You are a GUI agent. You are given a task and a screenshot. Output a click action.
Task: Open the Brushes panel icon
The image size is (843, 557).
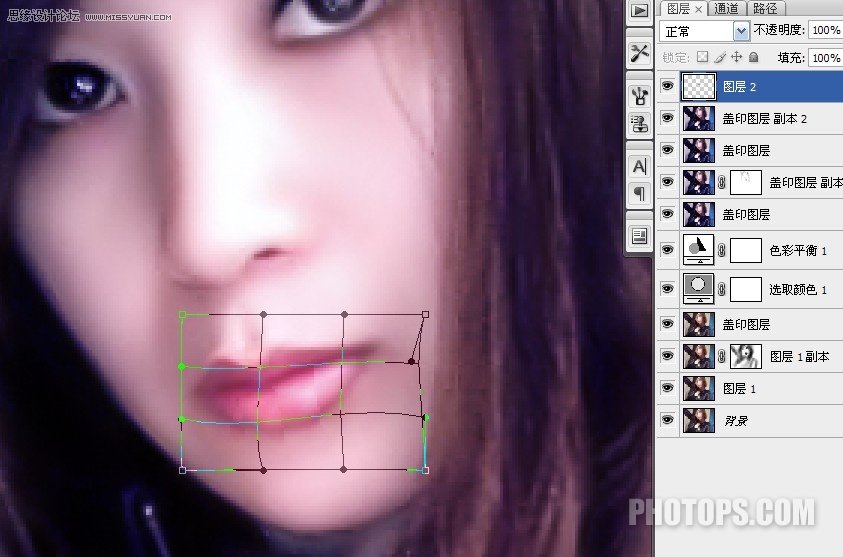tap(639, 97)
